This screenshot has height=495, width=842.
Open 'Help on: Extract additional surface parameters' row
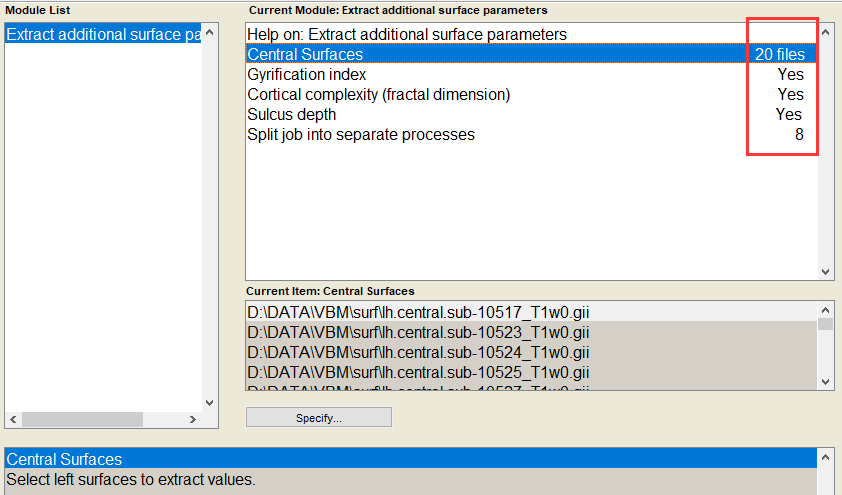[x=532, y=34]
